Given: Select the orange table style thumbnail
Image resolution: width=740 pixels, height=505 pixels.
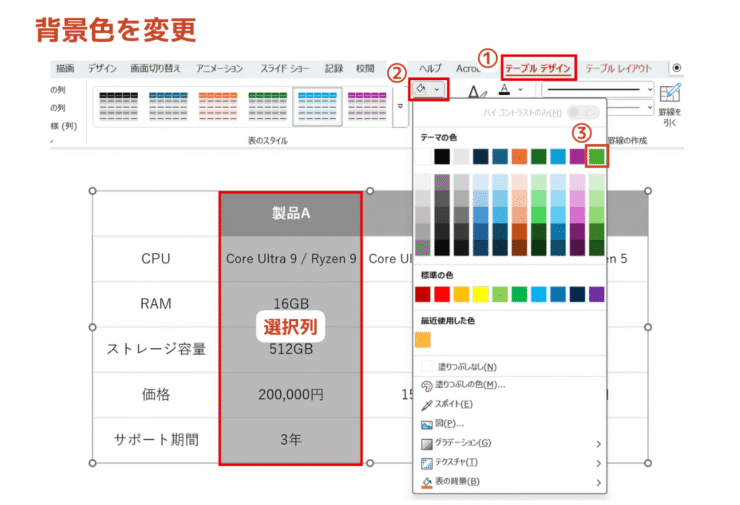Looking at the screenshot, I should (x=215, y=101).
